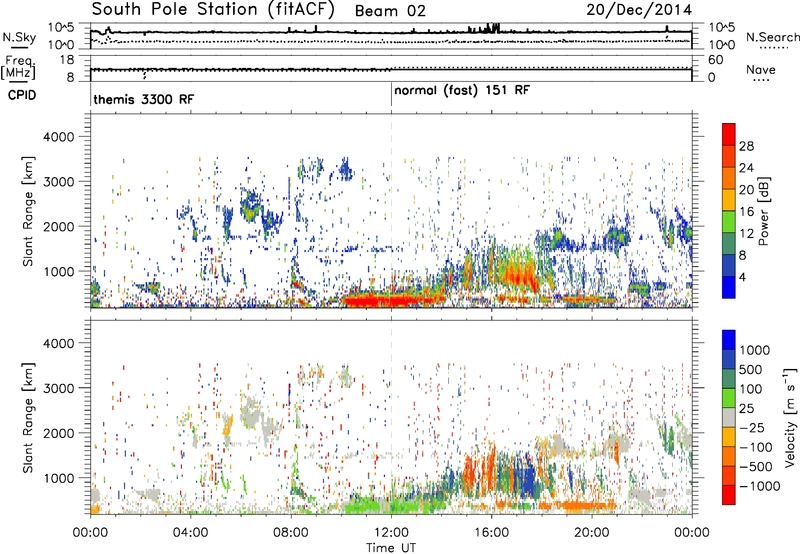Select the 'N.Search' legend label

click(772, 37)
